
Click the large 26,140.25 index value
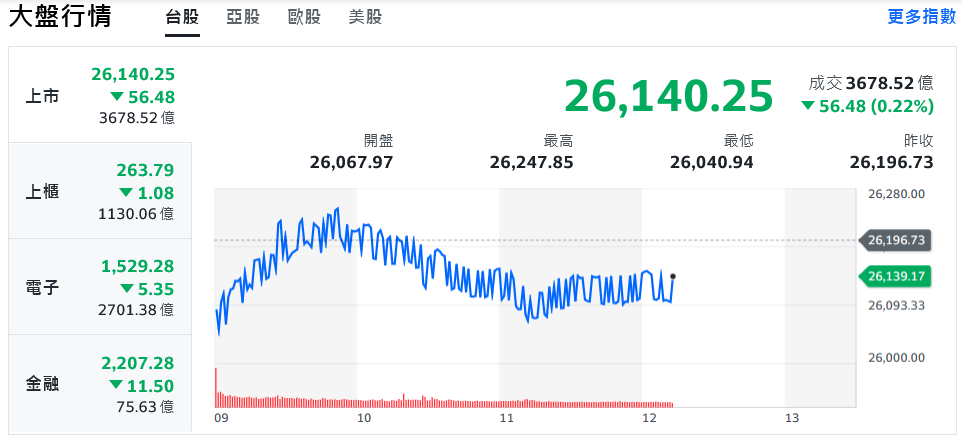coord(668,95)
